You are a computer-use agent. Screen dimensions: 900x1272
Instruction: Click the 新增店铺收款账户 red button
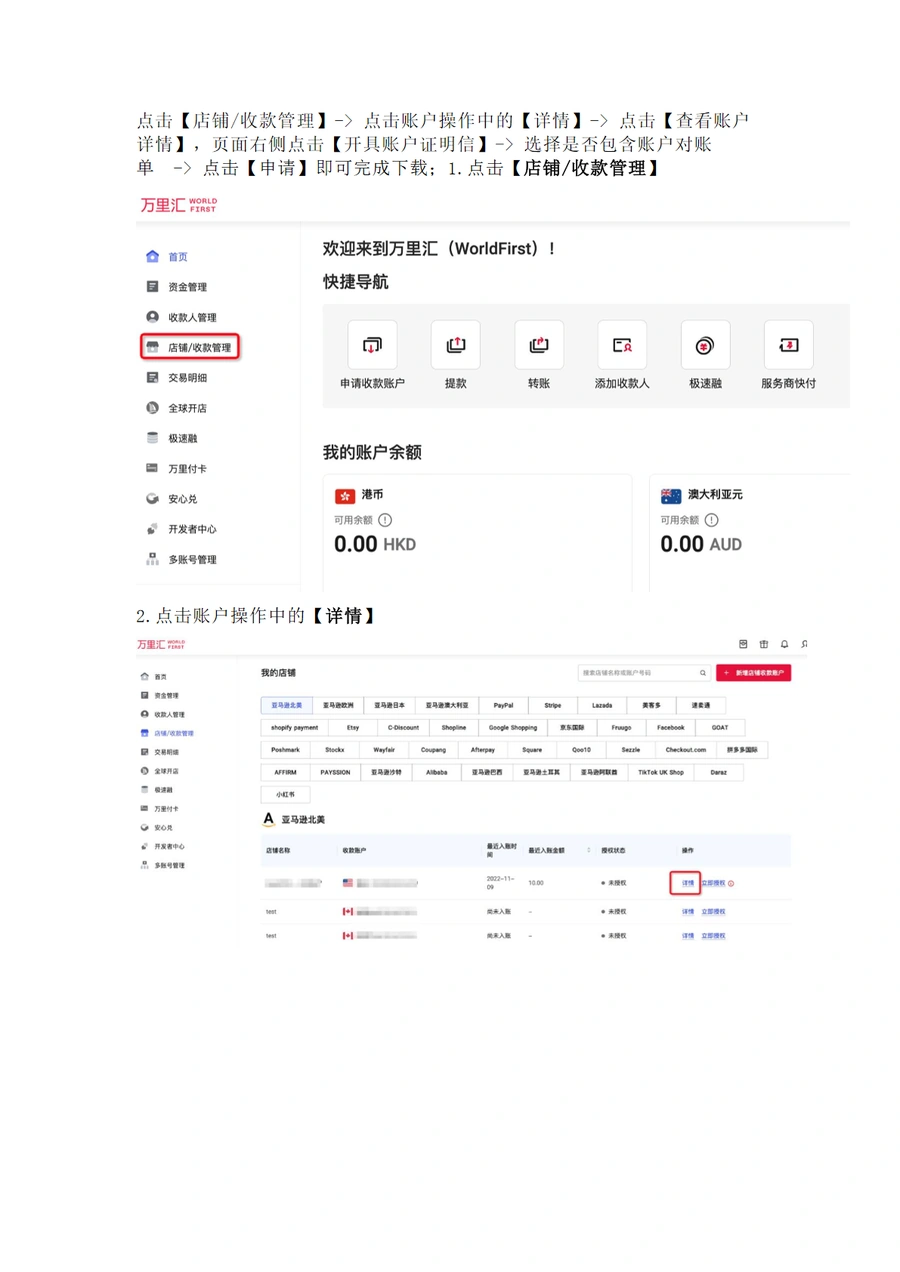click(x=753, y=673)
